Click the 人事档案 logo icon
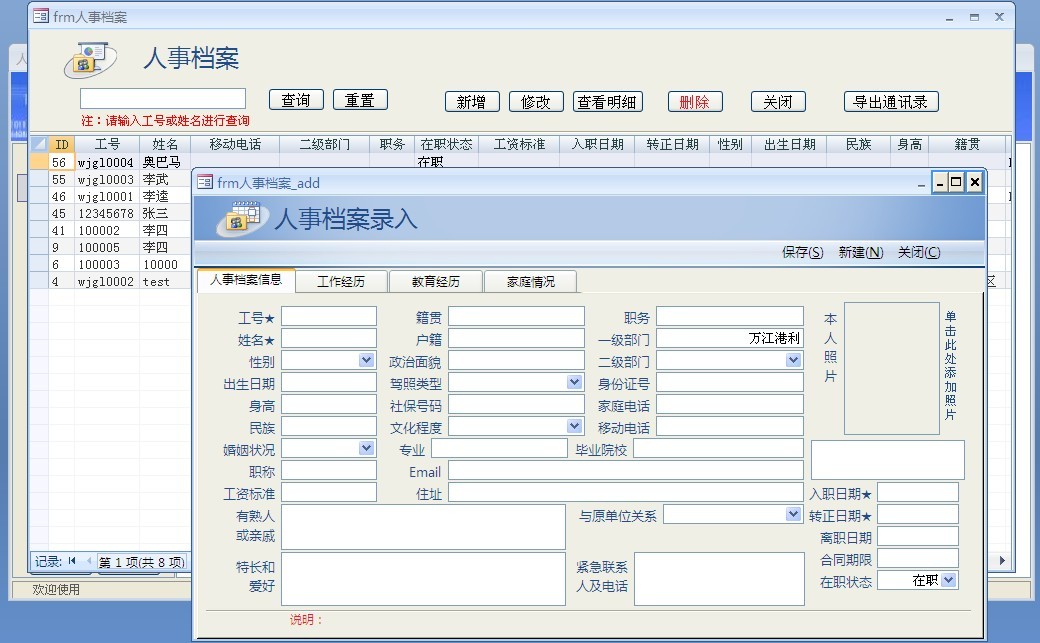1040x643 pixels. pos(88,57)
